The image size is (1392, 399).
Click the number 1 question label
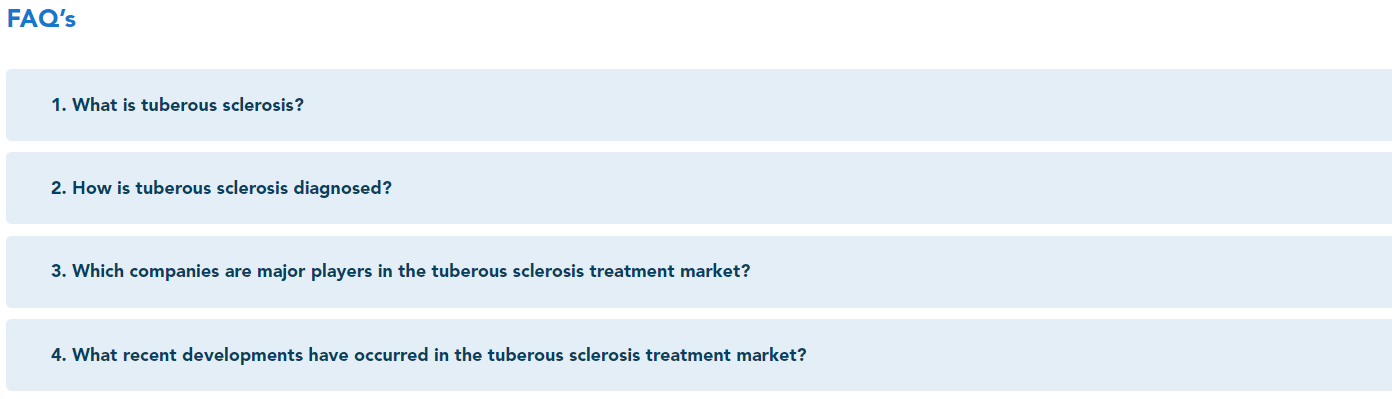point(178,105)
